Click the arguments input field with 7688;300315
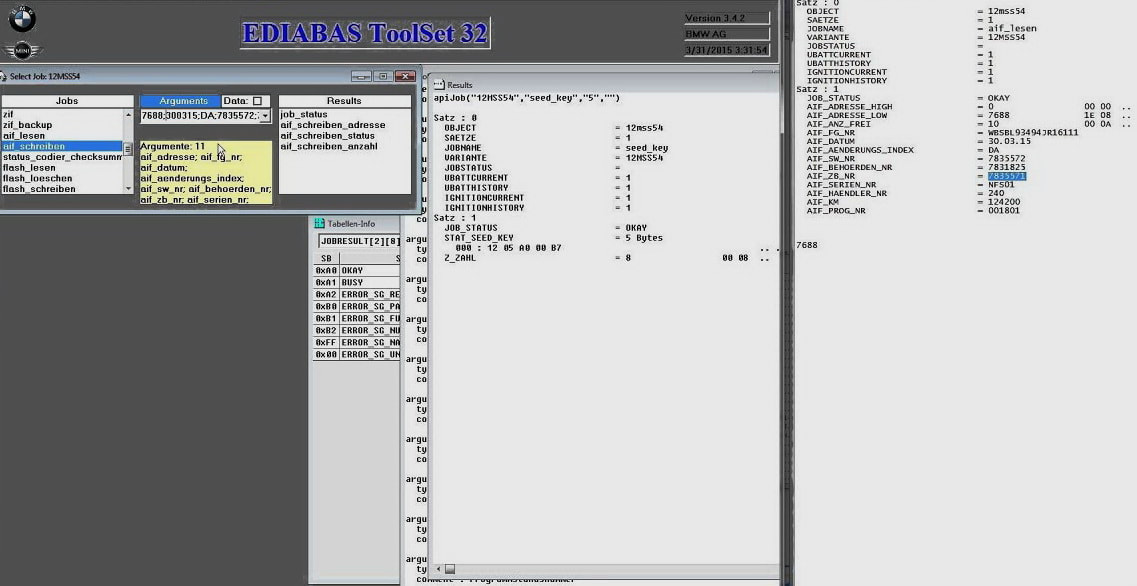The image size is (1137, 586). tap(199, 116)
